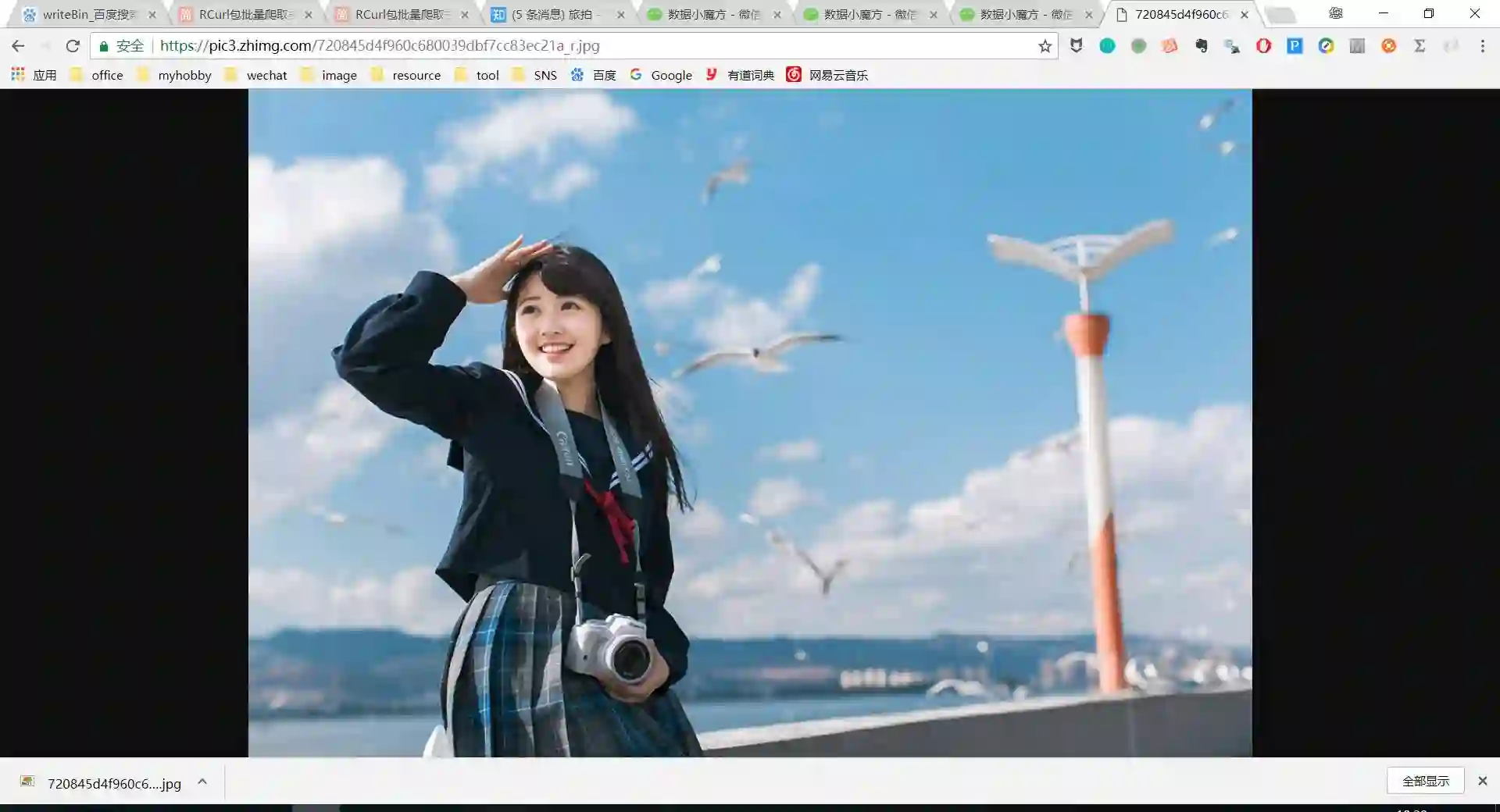Click the Evernote elephant extension icon
Viewport: 1500px width, 812px height.
click(x=1201, y=46)
